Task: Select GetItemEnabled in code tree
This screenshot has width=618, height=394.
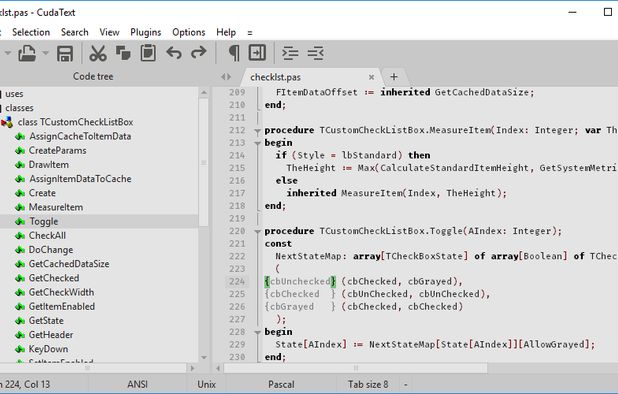Action: point(62,307)
